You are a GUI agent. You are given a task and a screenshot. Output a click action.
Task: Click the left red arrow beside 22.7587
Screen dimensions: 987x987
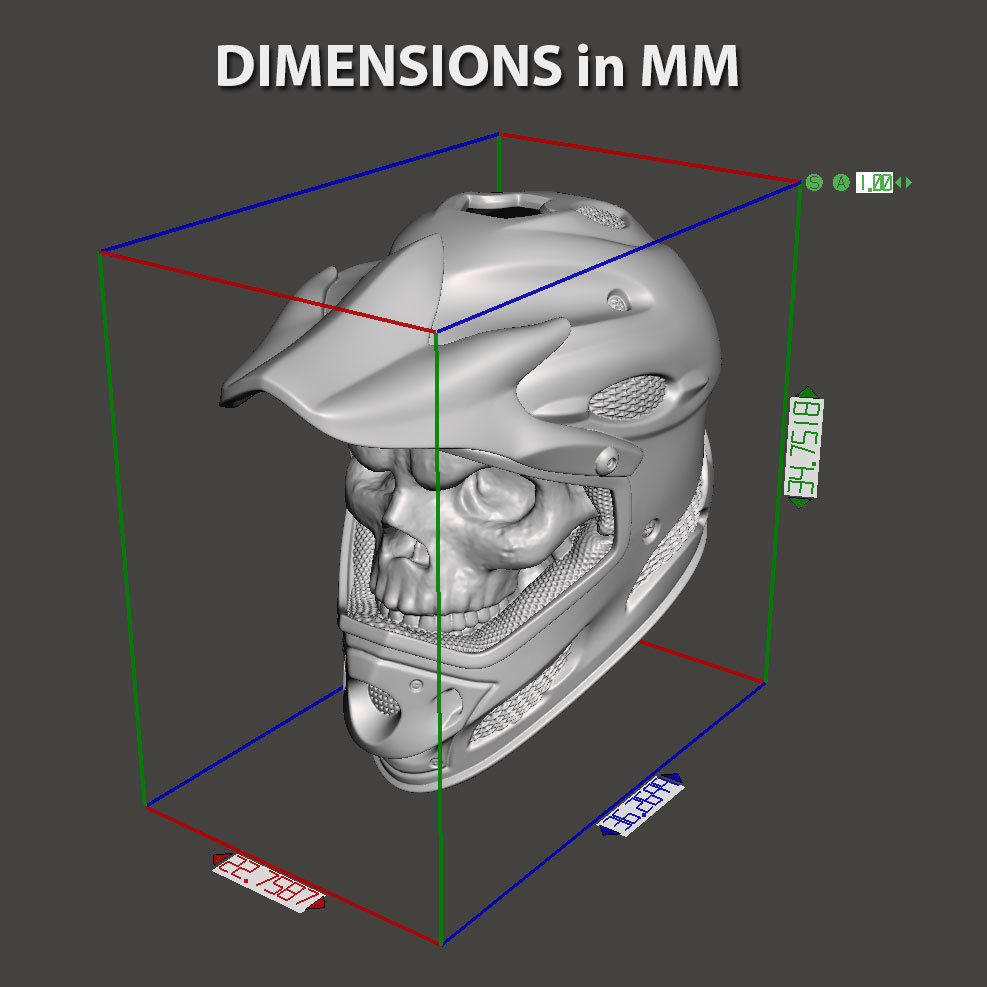(x=221, y=859)
